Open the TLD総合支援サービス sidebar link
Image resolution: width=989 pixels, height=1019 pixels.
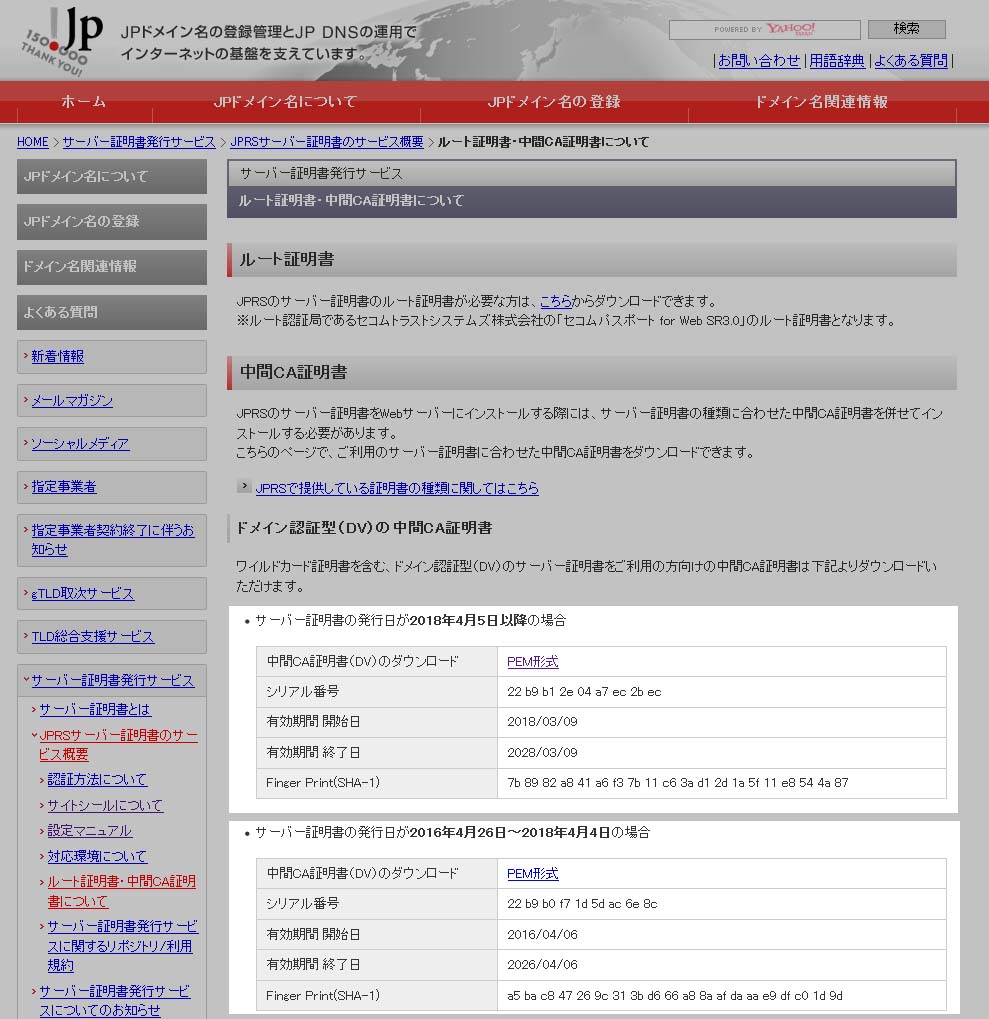pyautogui.click(x=92, y=636)
